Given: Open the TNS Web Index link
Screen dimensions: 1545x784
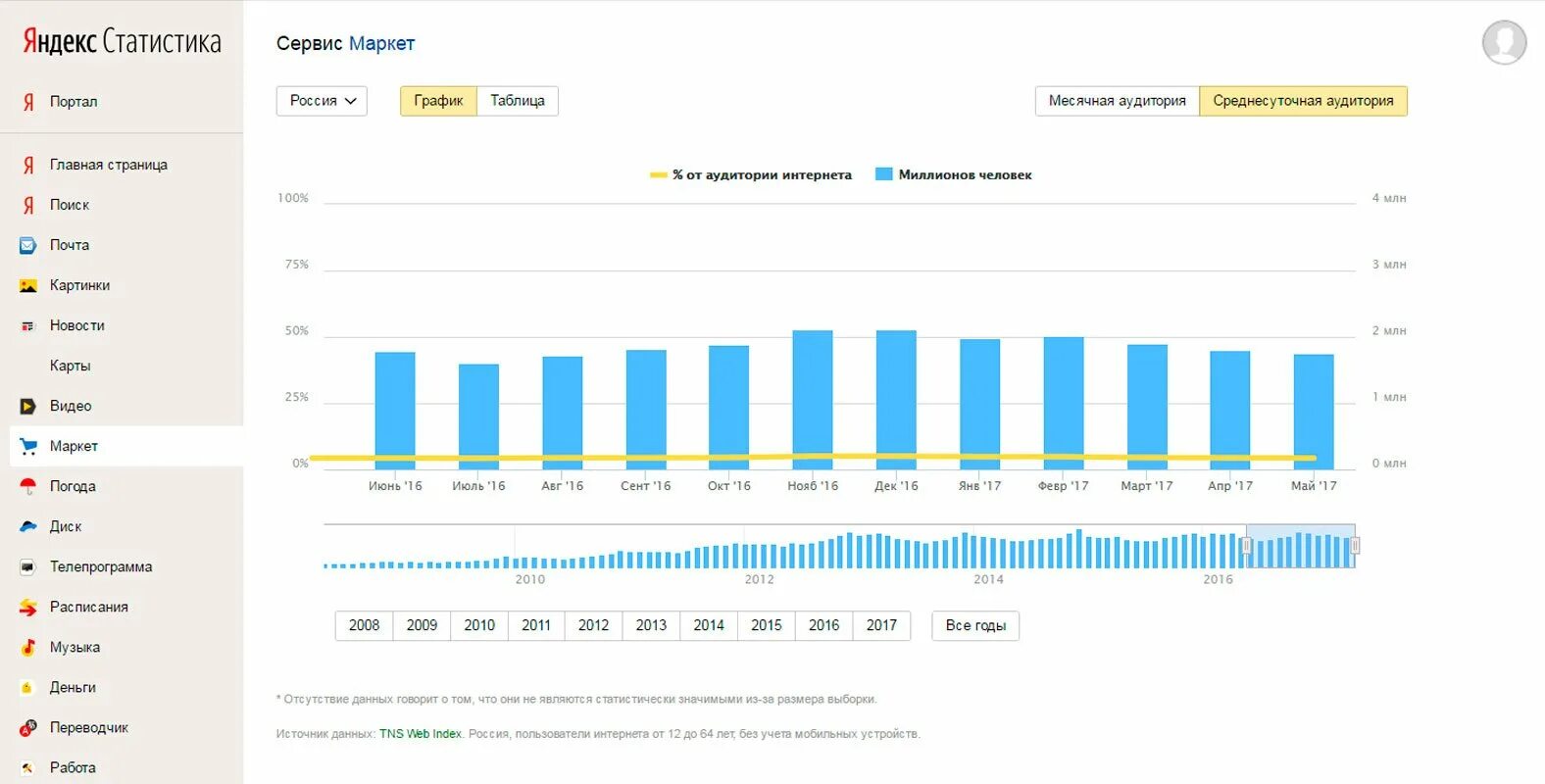Looking at the screenshot, I should pyautogui.click(x=421, y=734).
